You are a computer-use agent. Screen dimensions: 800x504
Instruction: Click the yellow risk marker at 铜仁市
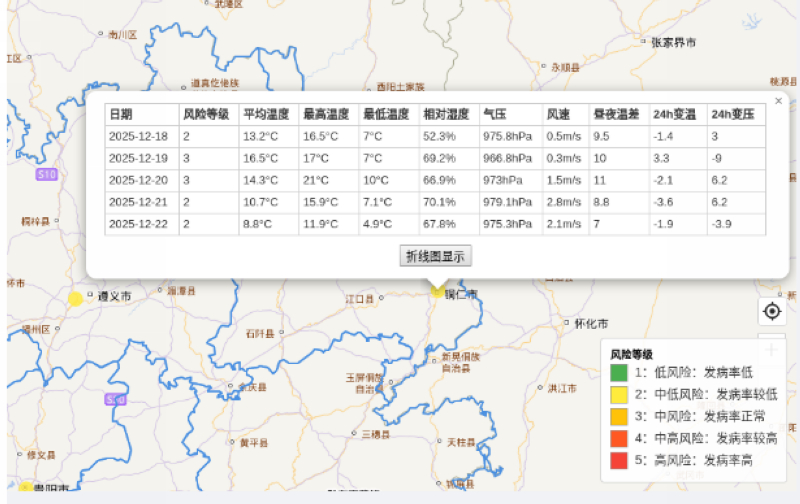click(437, 292)
